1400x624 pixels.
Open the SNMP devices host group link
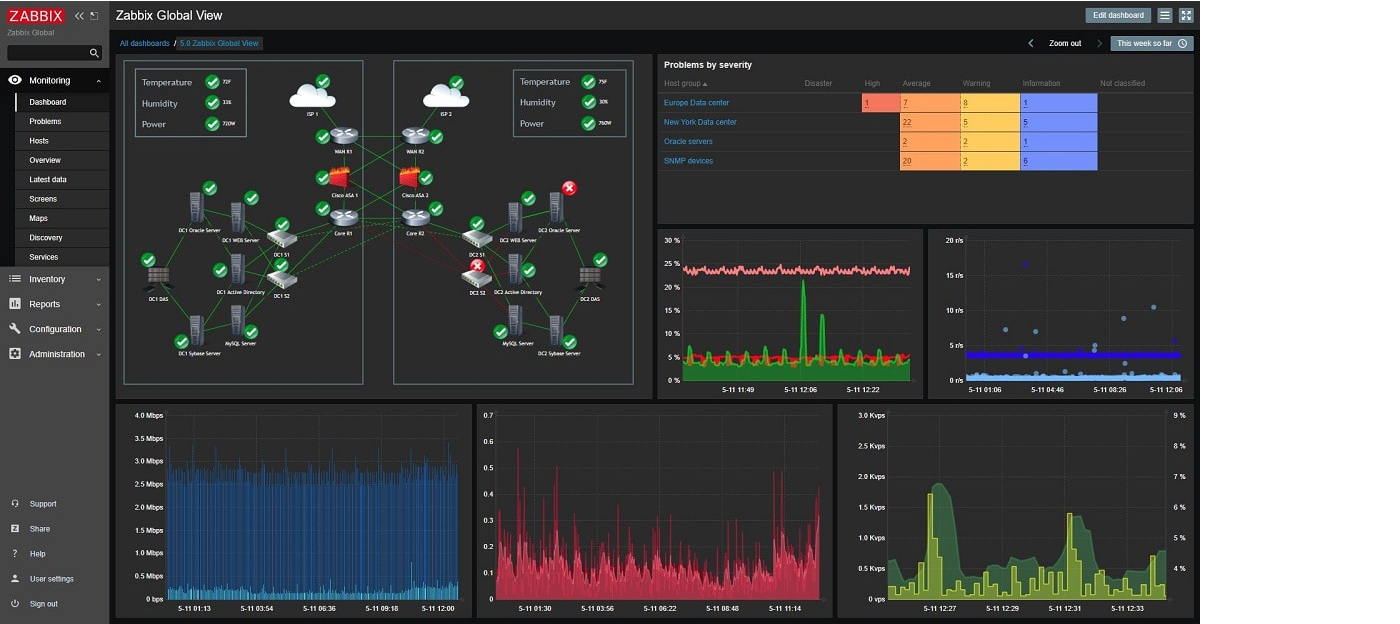point(688,161)
